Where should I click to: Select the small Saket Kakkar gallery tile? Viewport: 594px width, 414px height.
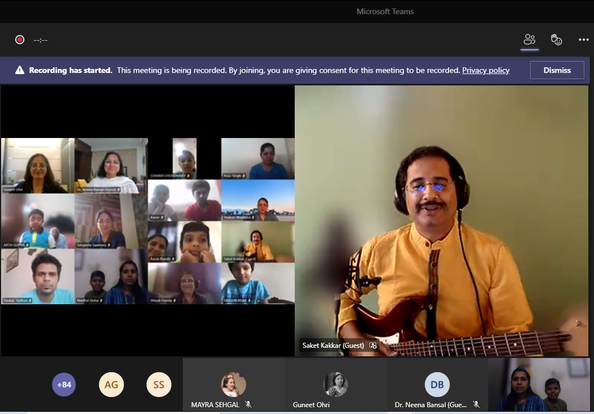click(x=258, y=242)
